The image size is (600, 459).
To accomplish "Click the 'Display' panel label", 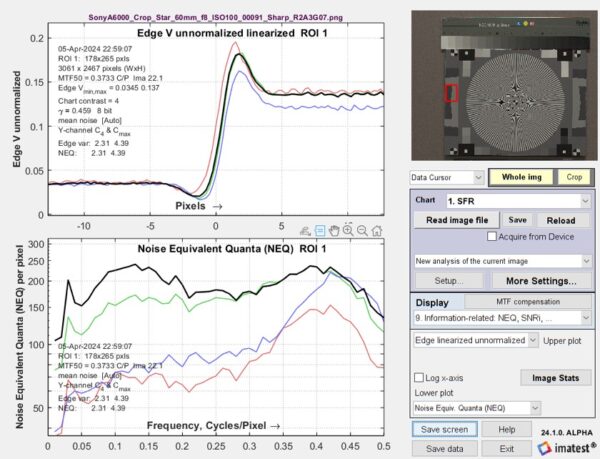I will pyautogui.click(x=432, y=303).
